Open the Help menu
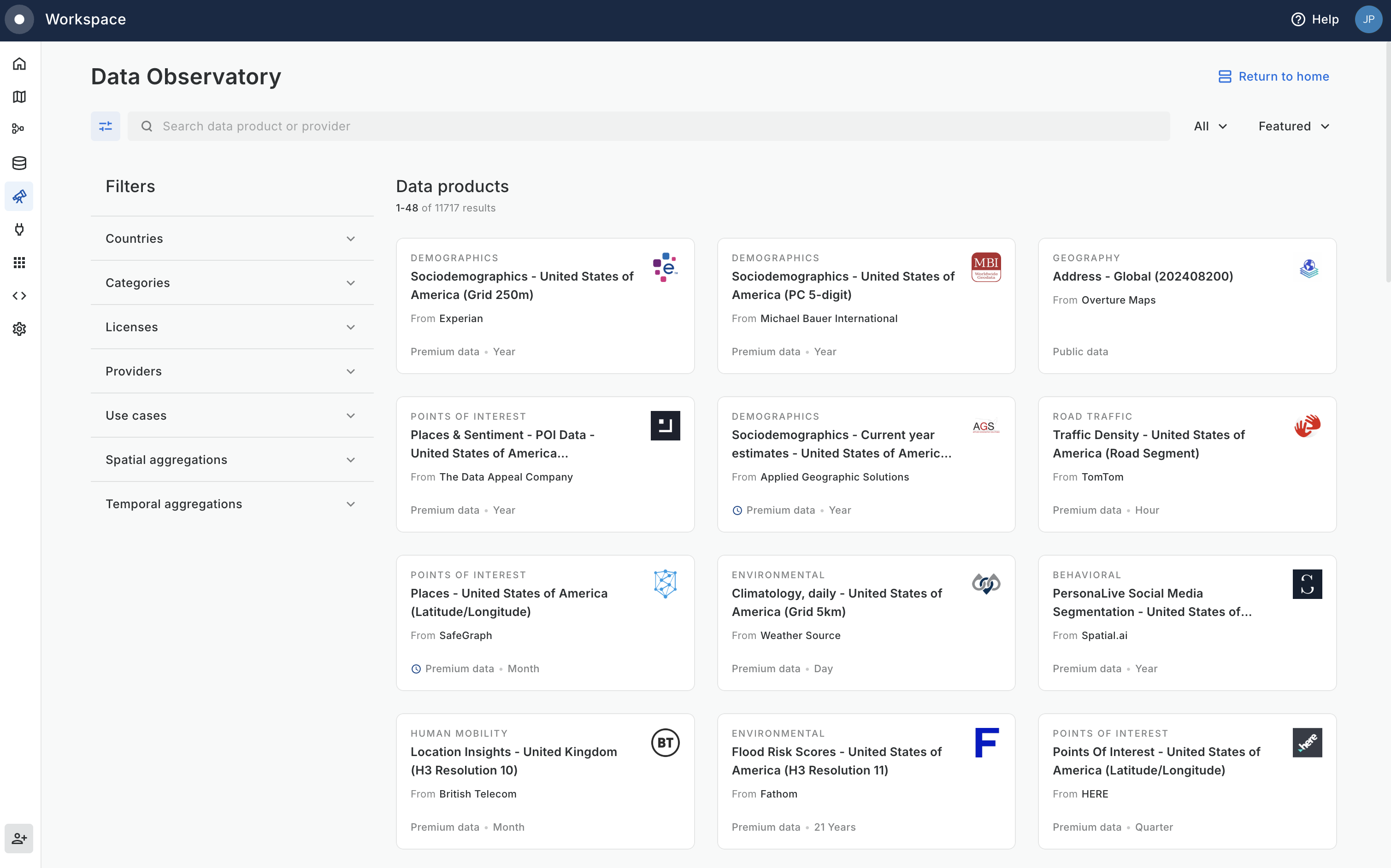This screenshot has height=868, width=1391. click(x=1314, y=19)
